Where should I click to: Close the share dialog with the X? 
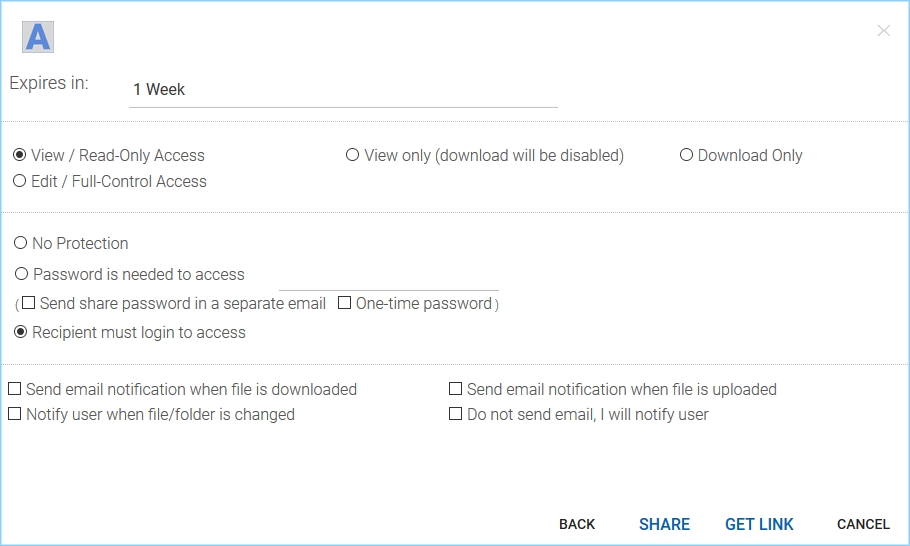click(883, 31)
